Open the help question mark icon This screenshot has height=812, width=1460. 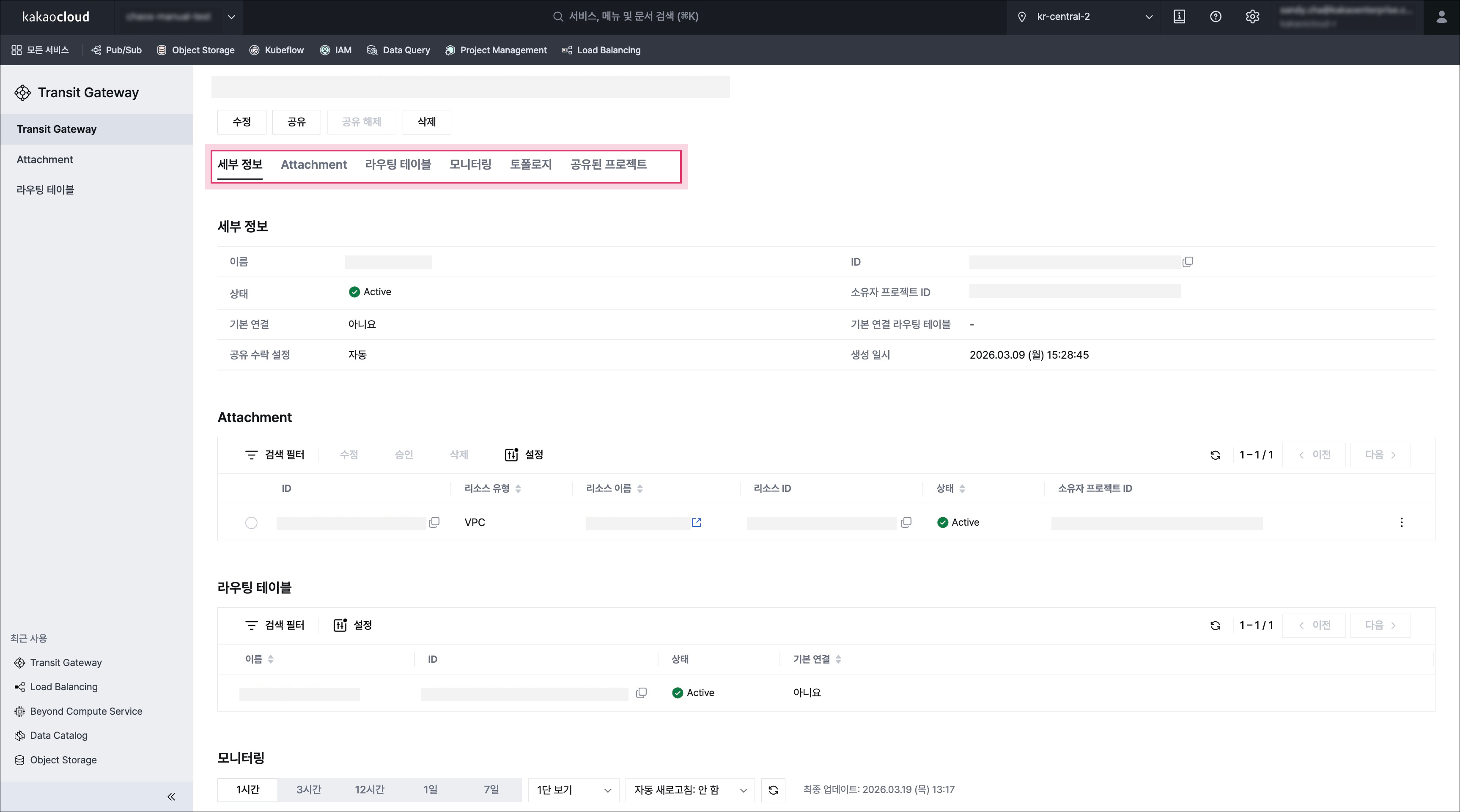[x=1215, y=16]
